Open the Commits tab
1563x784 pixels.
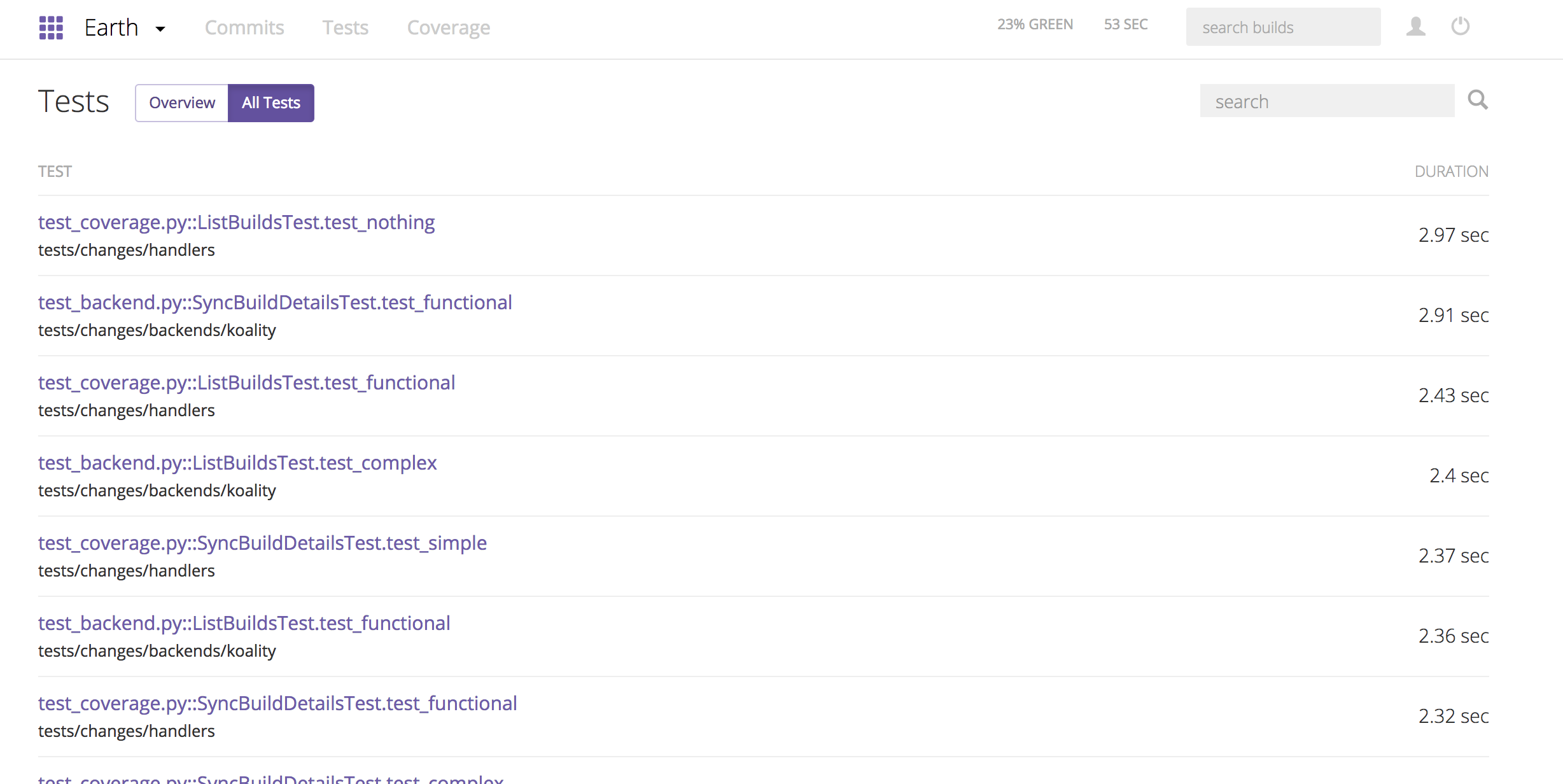[x=244, y=28]
